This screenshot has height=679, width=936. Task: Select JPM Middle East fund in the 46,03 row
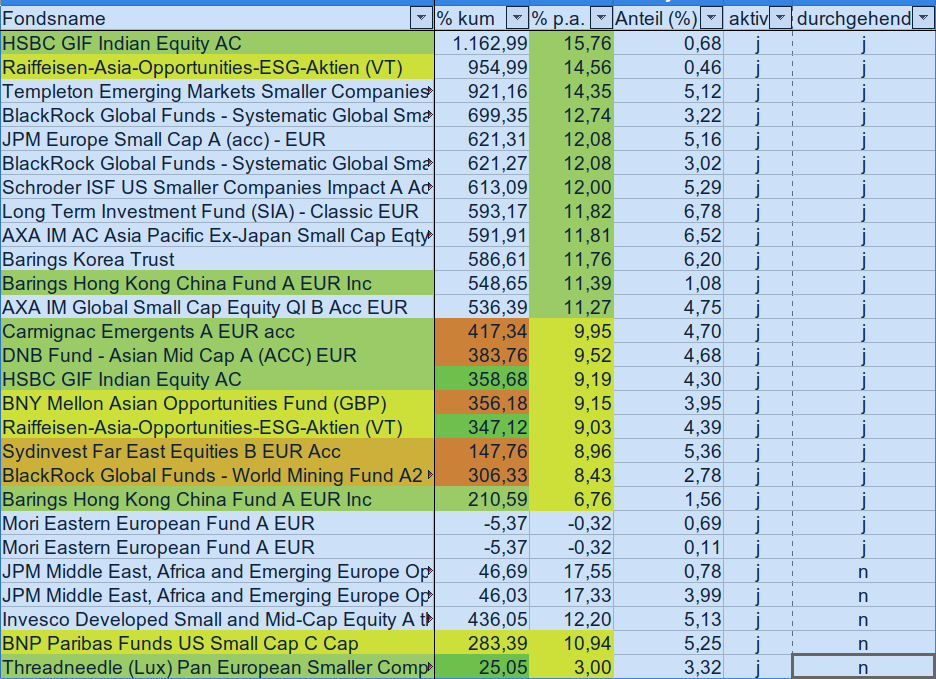217,595
